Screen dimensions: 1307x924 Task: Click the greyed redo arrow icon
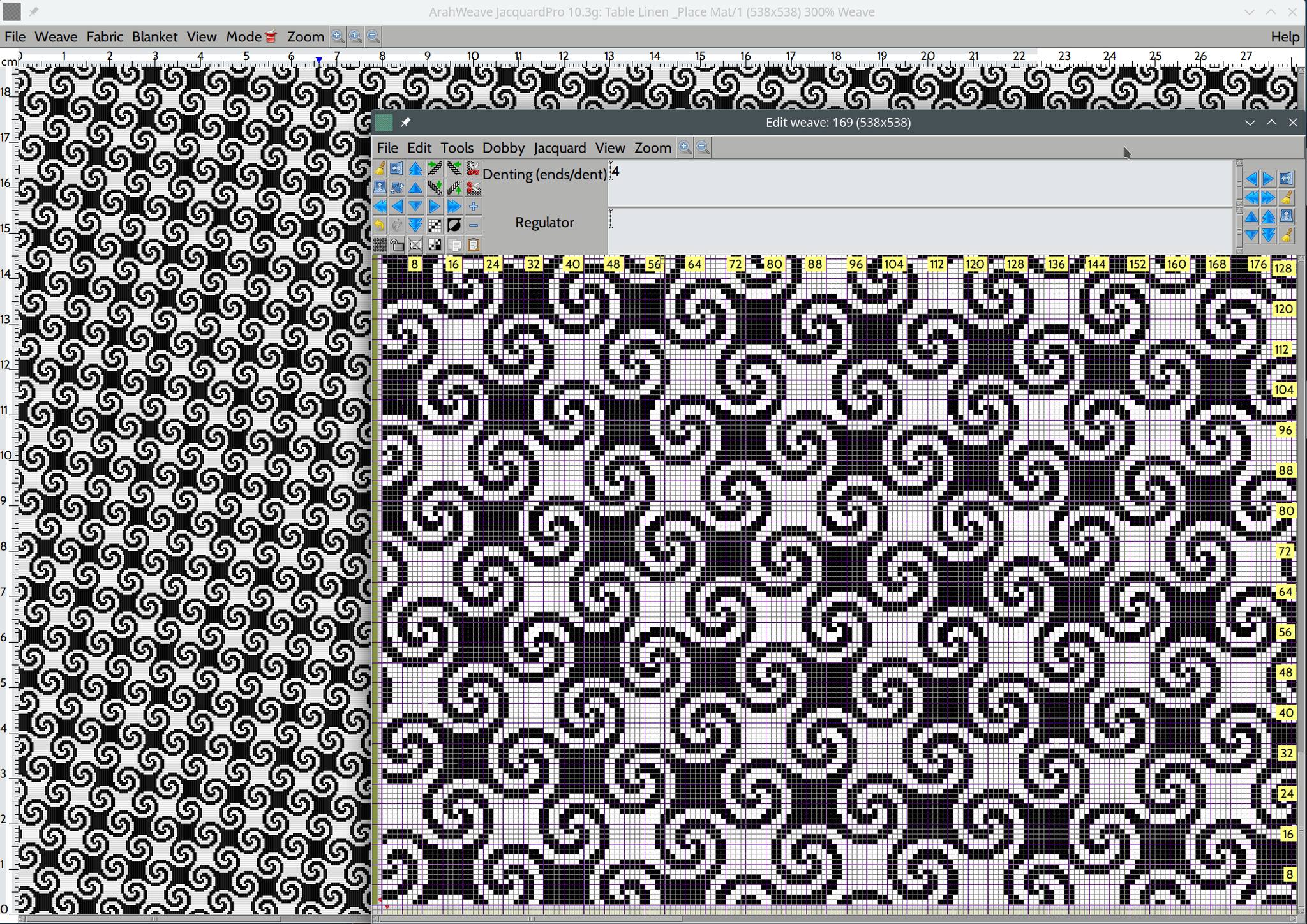(x=396, y=225)
